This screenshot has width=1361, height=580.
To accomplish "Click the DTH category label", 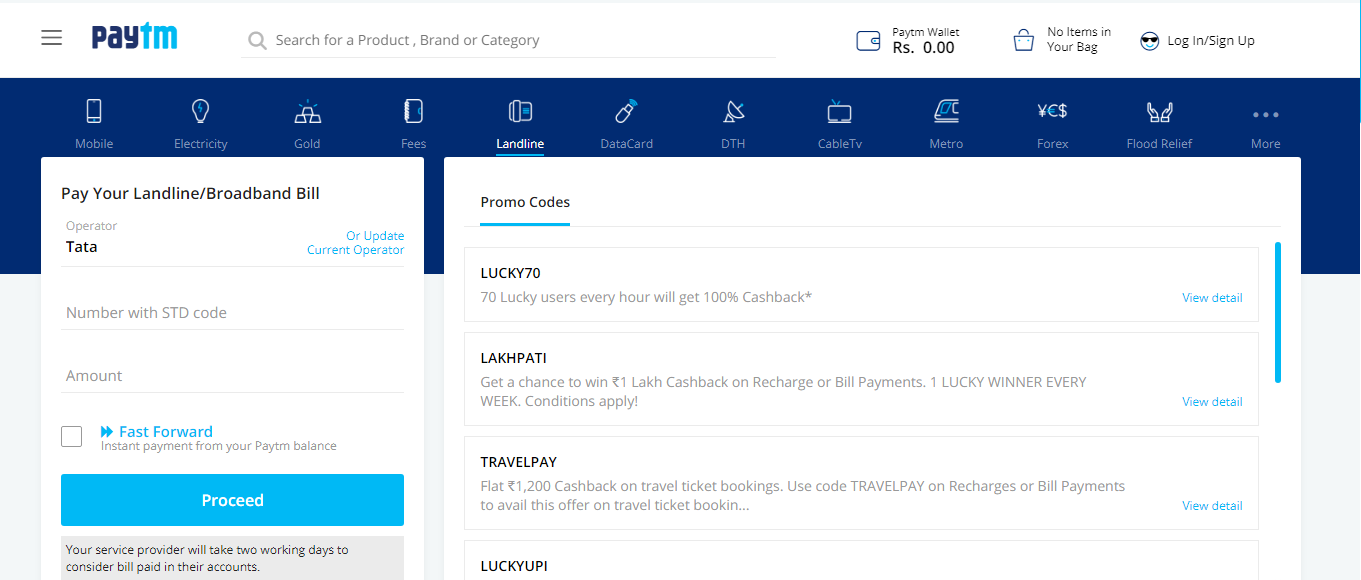I will coord(733,144).
